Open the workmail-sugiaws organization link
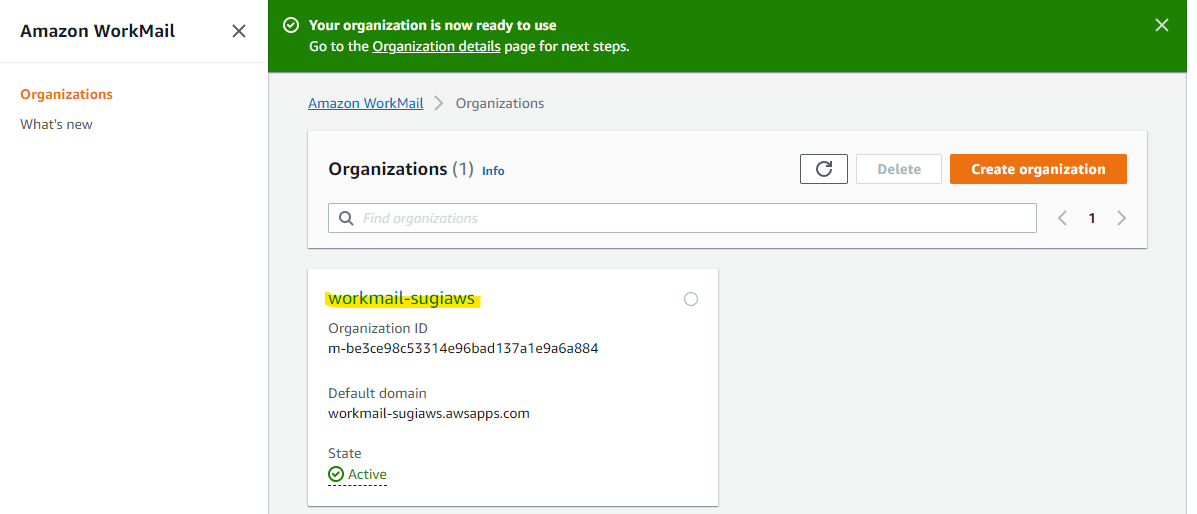 (x=402, y=299)
